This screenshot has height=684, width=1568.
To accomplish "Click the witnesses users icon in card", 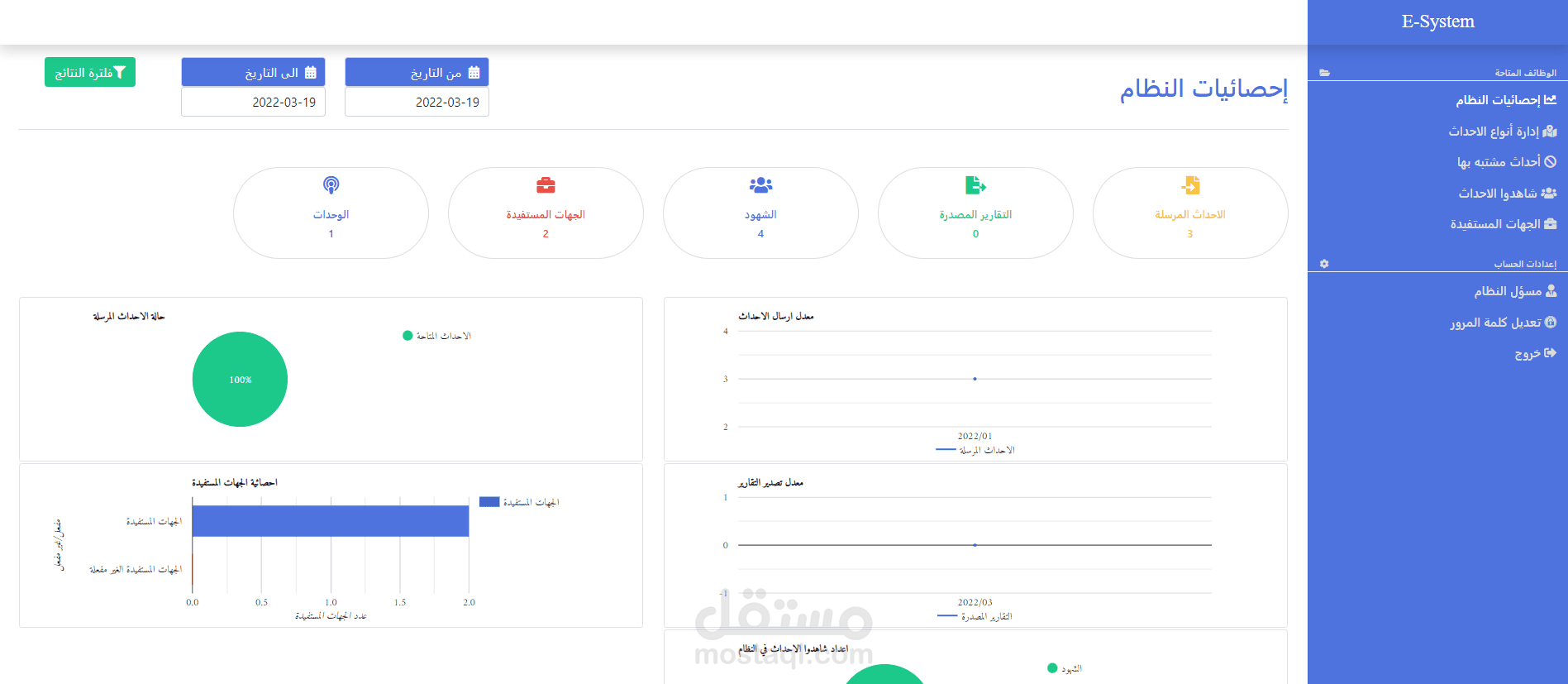I will pos(760,185).
